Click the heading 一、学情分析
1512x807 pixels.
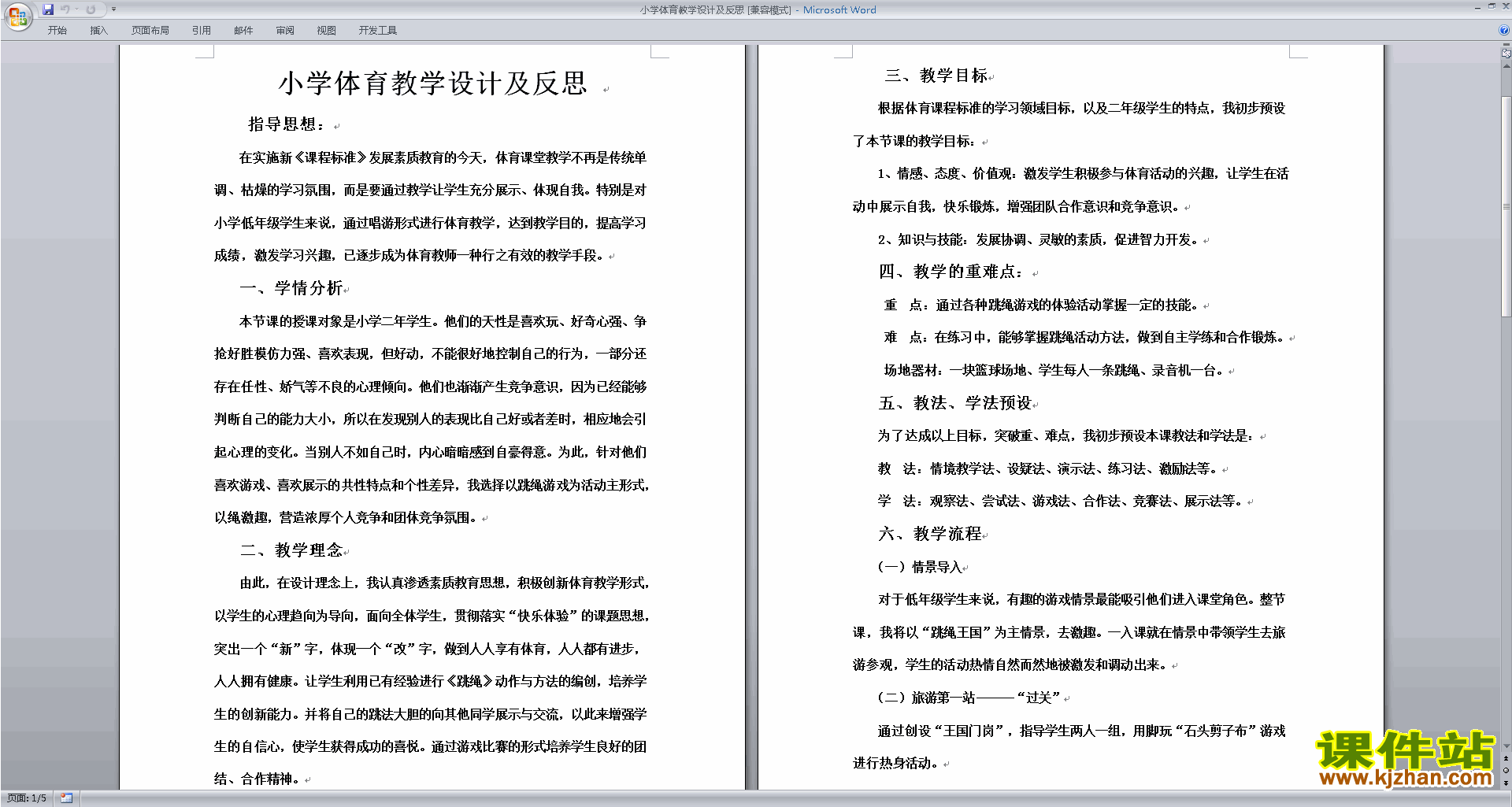click(291, 288)
